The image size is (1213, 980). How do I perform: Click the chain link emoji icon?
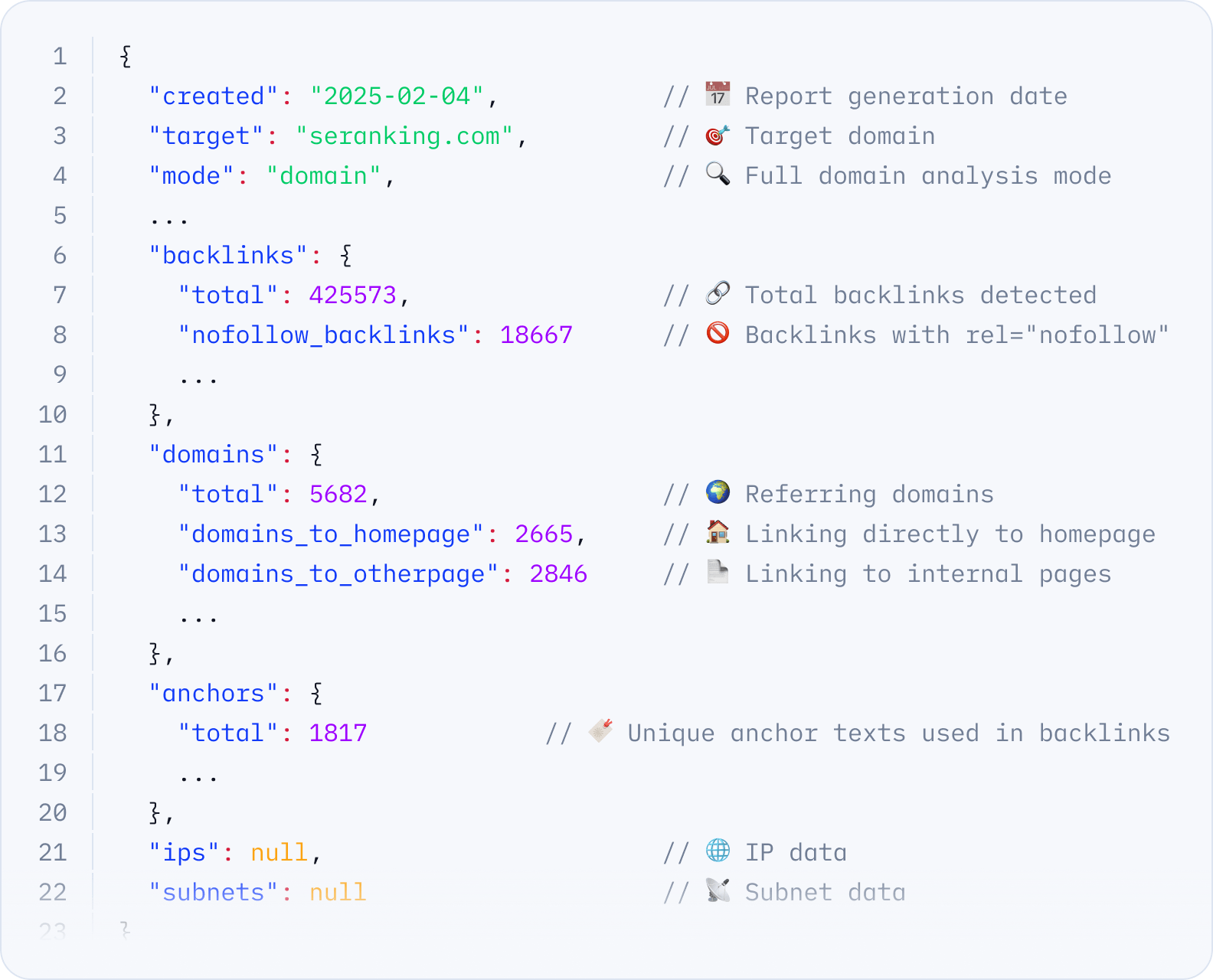click(x=718, y=293)
